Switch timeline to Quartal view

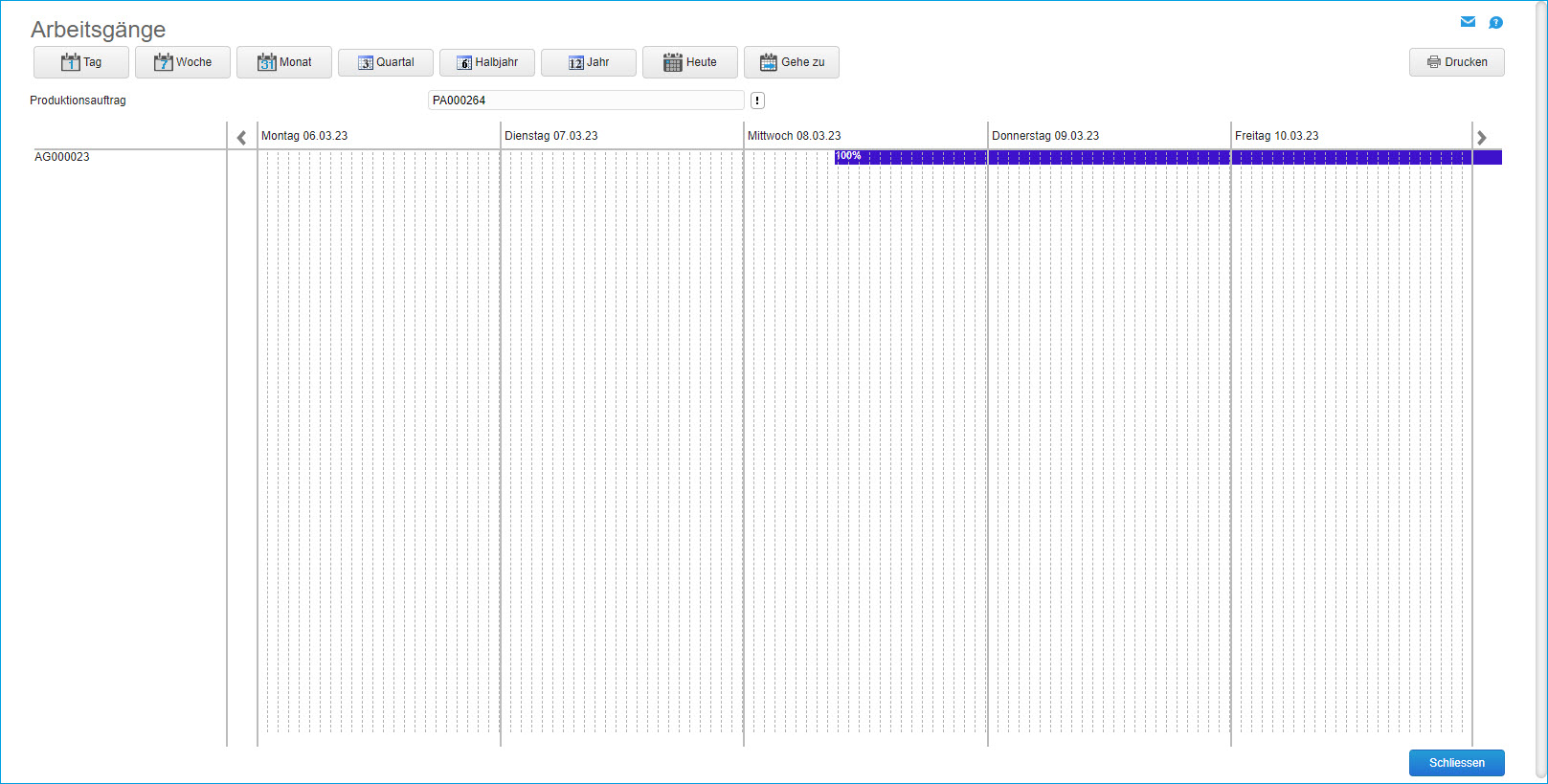tap(386, 62)
